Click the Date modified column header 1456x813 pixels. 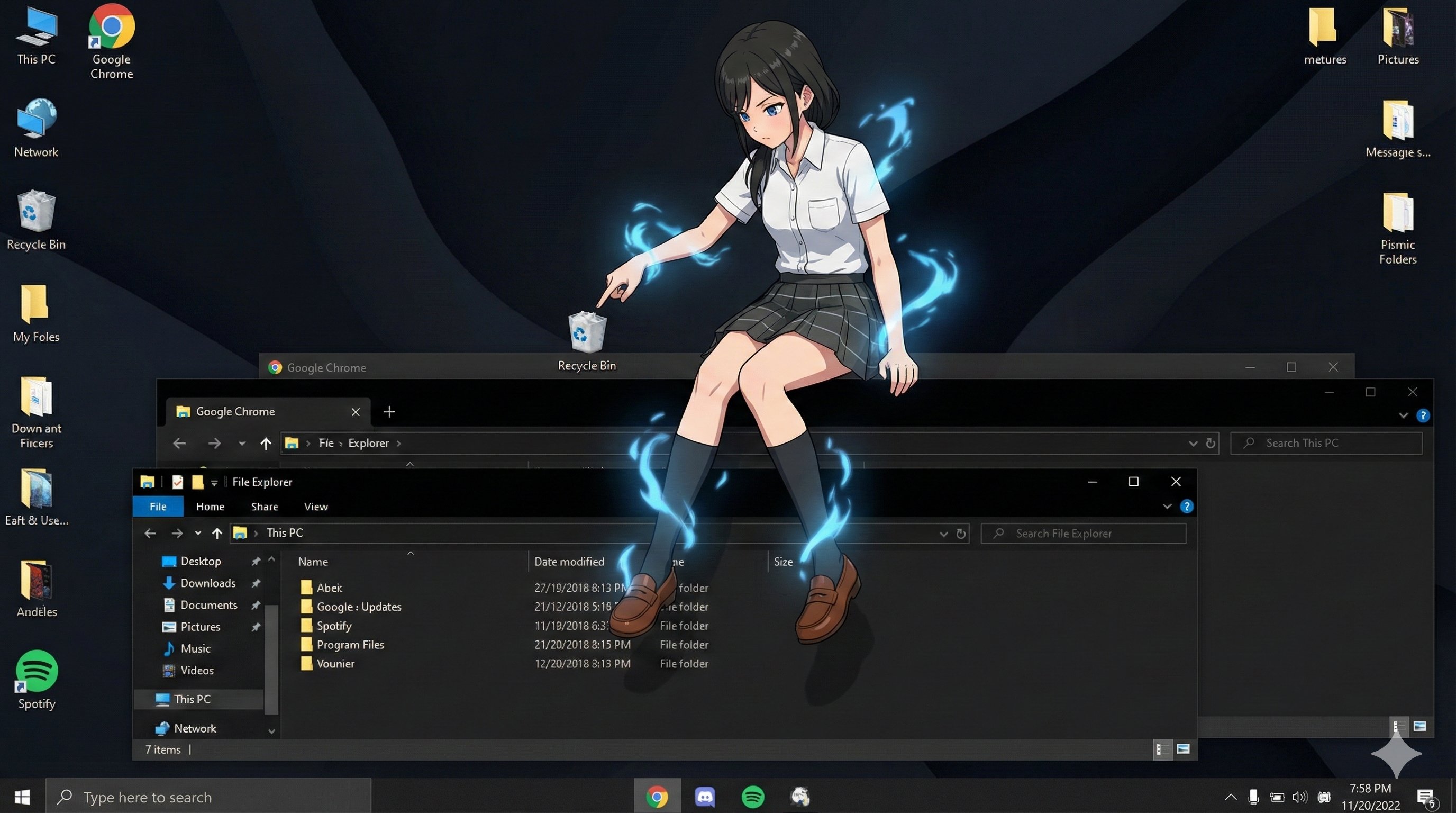click(569, 562)
